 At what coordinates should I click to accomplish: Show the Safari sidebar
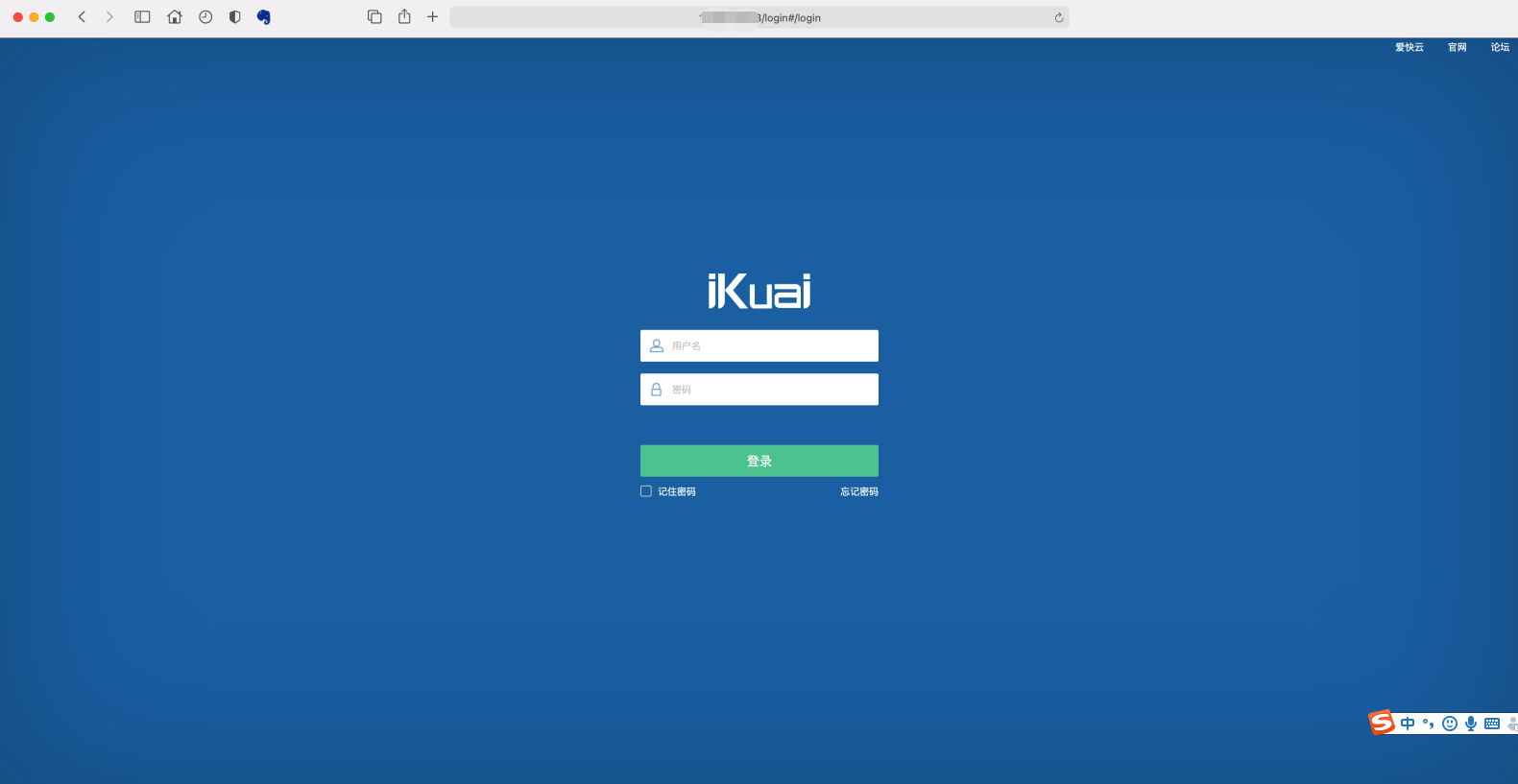pyautogui.click(x=142, y=16)
